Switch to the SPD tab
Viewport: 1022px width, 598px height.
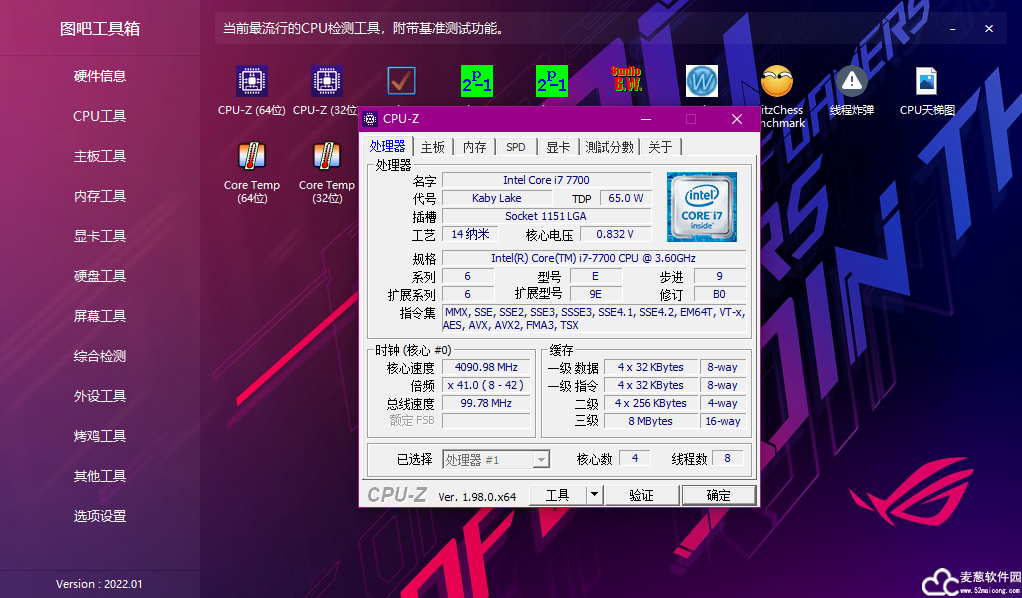(516, 147)
